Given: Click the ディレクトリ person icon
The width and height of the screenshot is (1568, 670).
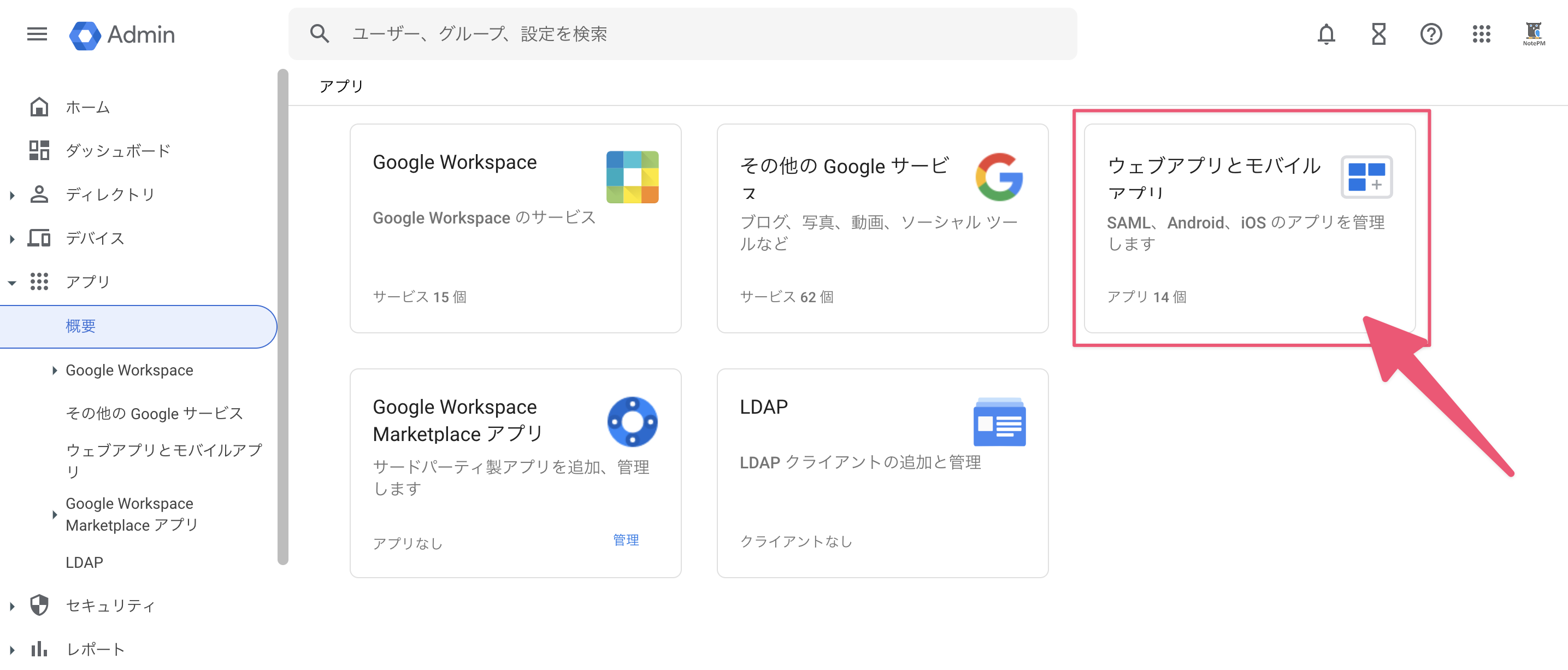Looking at the screenshot, I should click(x=39, y=195).
